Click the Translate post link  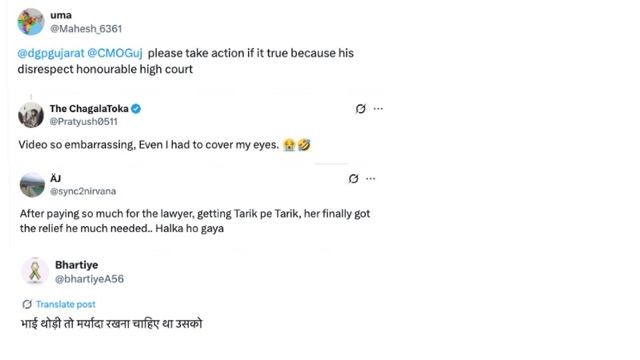coord(66,304)
